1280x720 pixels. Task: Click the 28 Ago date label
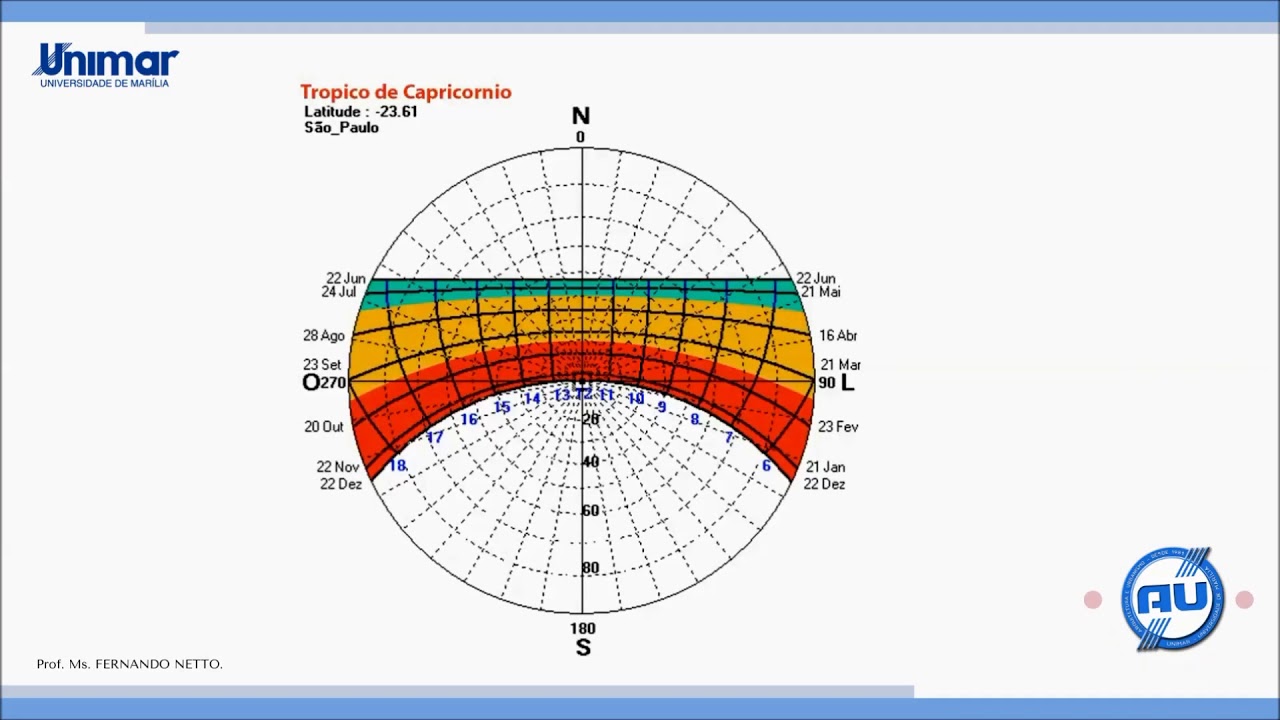[x=324, y=336]
